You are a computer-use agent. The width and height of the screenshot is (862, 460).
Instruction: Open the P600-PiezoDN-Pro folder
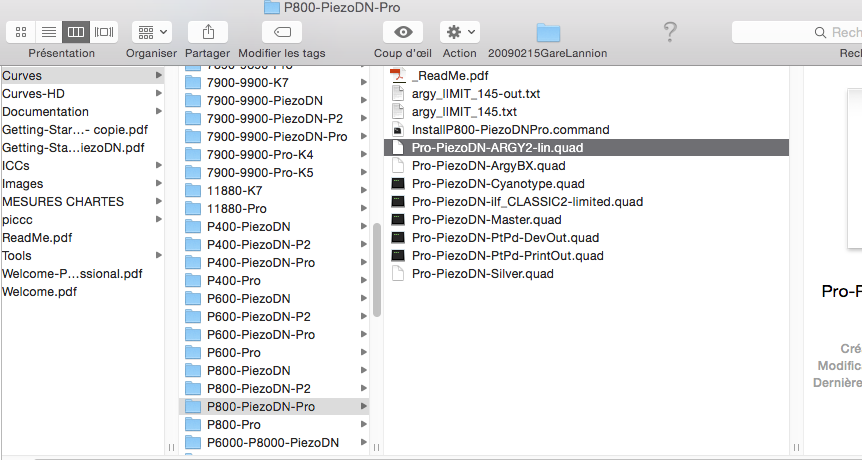[x=263, y=334]
